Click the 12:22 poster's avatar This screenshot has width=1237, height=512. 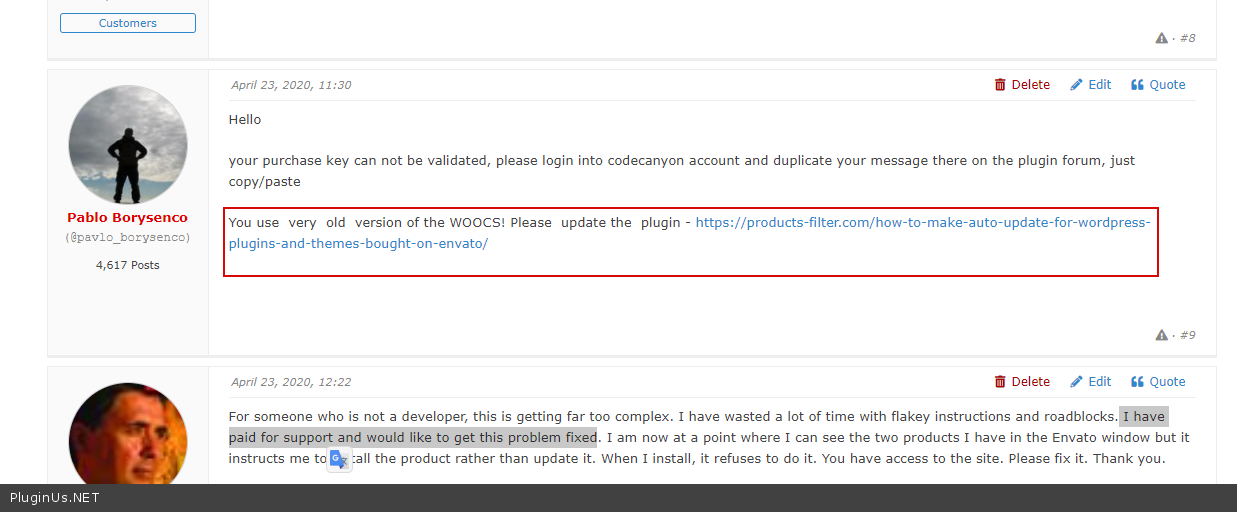click(x=128, y=435)
